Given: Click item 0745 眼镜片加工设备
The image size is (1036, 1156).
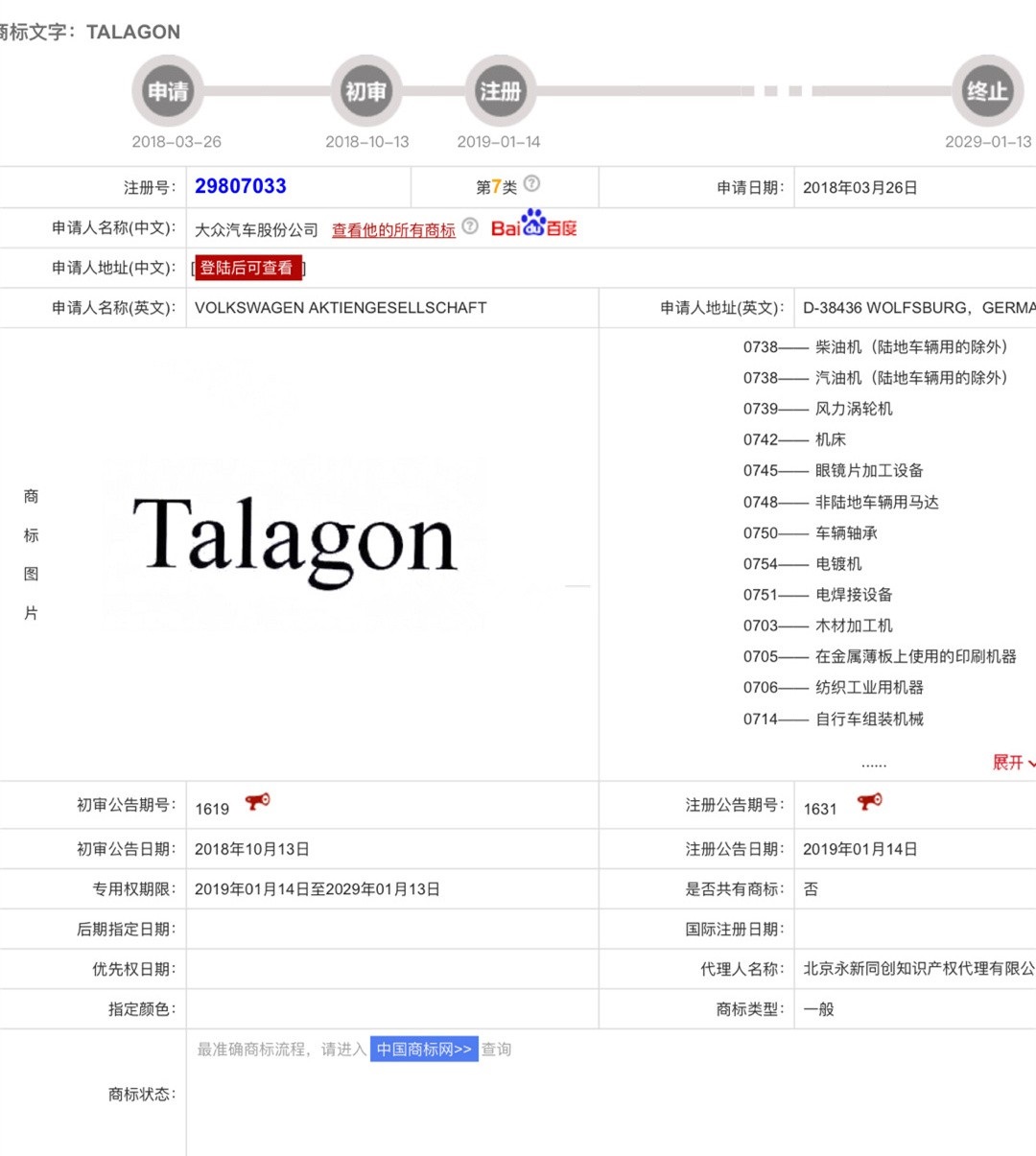Looking at the screenshot, I should (834, 470).
